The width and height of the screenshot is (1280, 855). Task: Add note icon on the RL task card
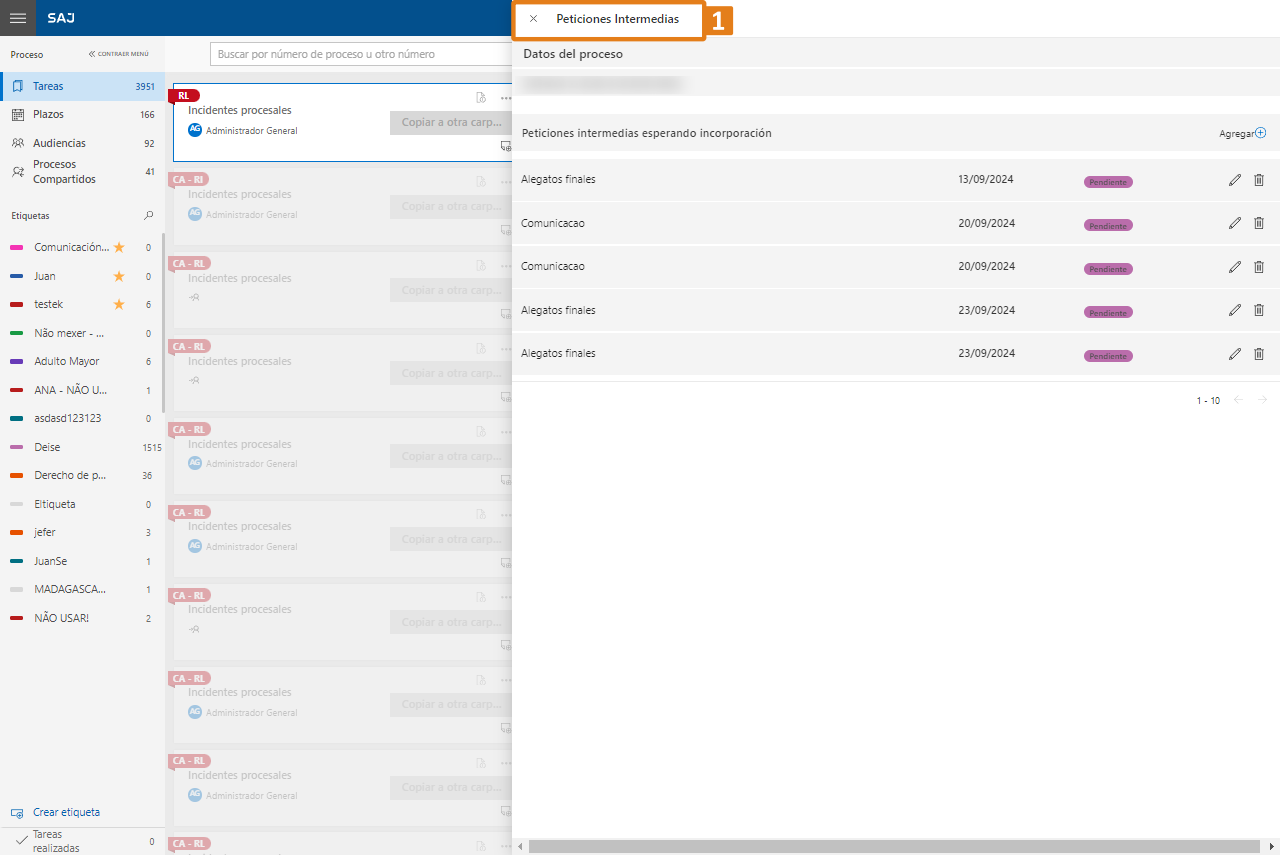click(x=506, y=146)
